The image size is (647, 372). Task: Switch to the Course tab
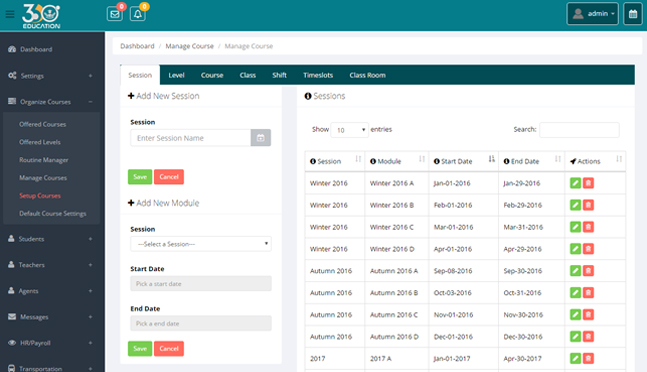tap(212, 75)
